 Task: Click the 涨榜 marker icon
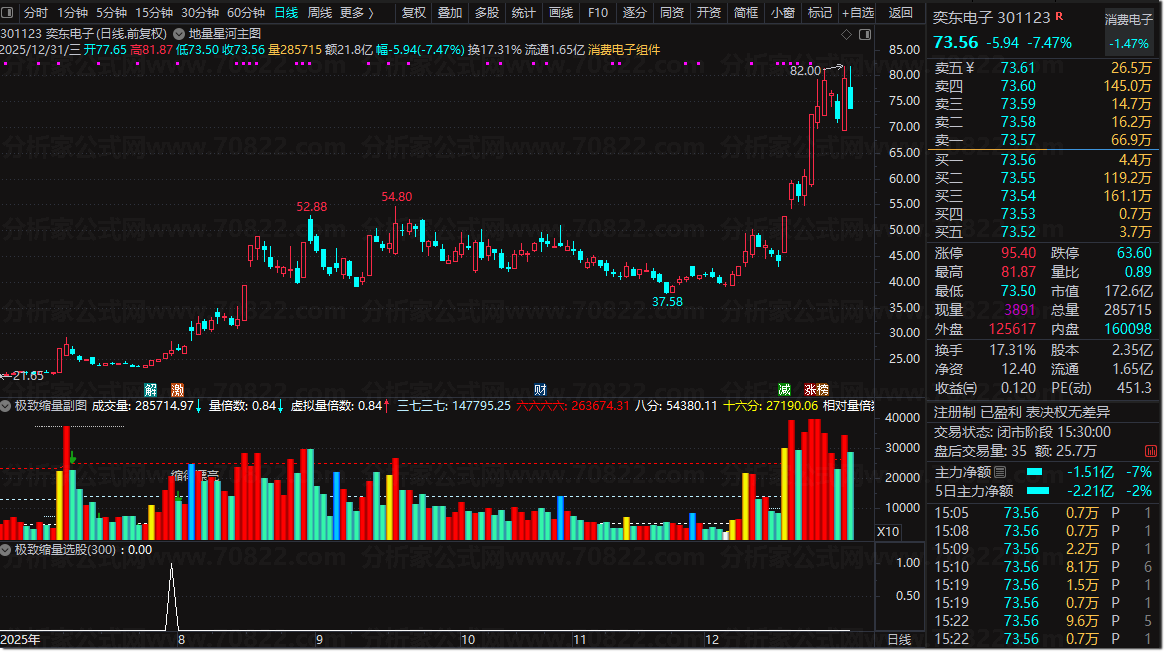click(816, 389)
